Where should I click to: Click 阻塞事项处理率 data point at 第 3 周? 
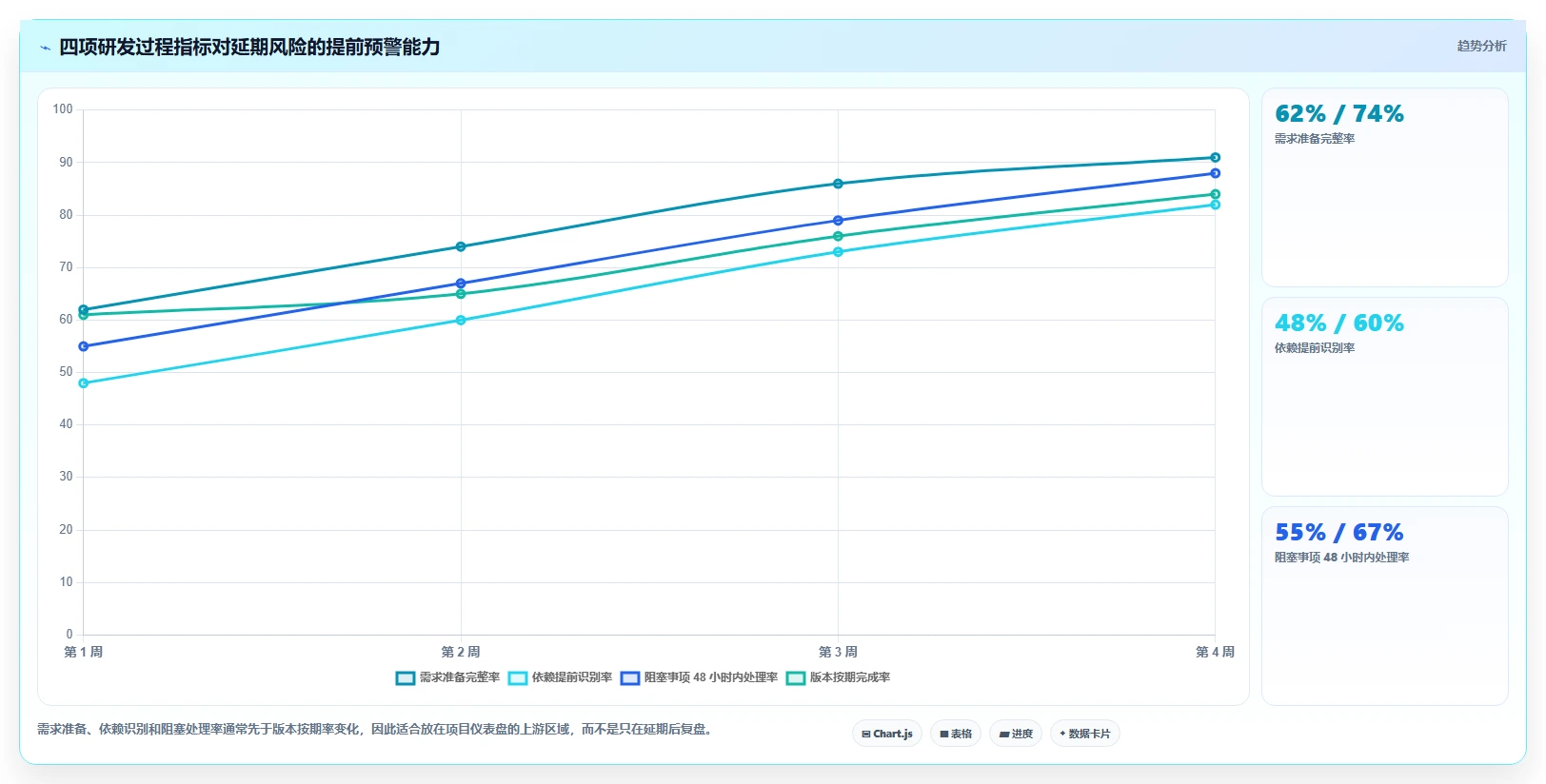838,221
